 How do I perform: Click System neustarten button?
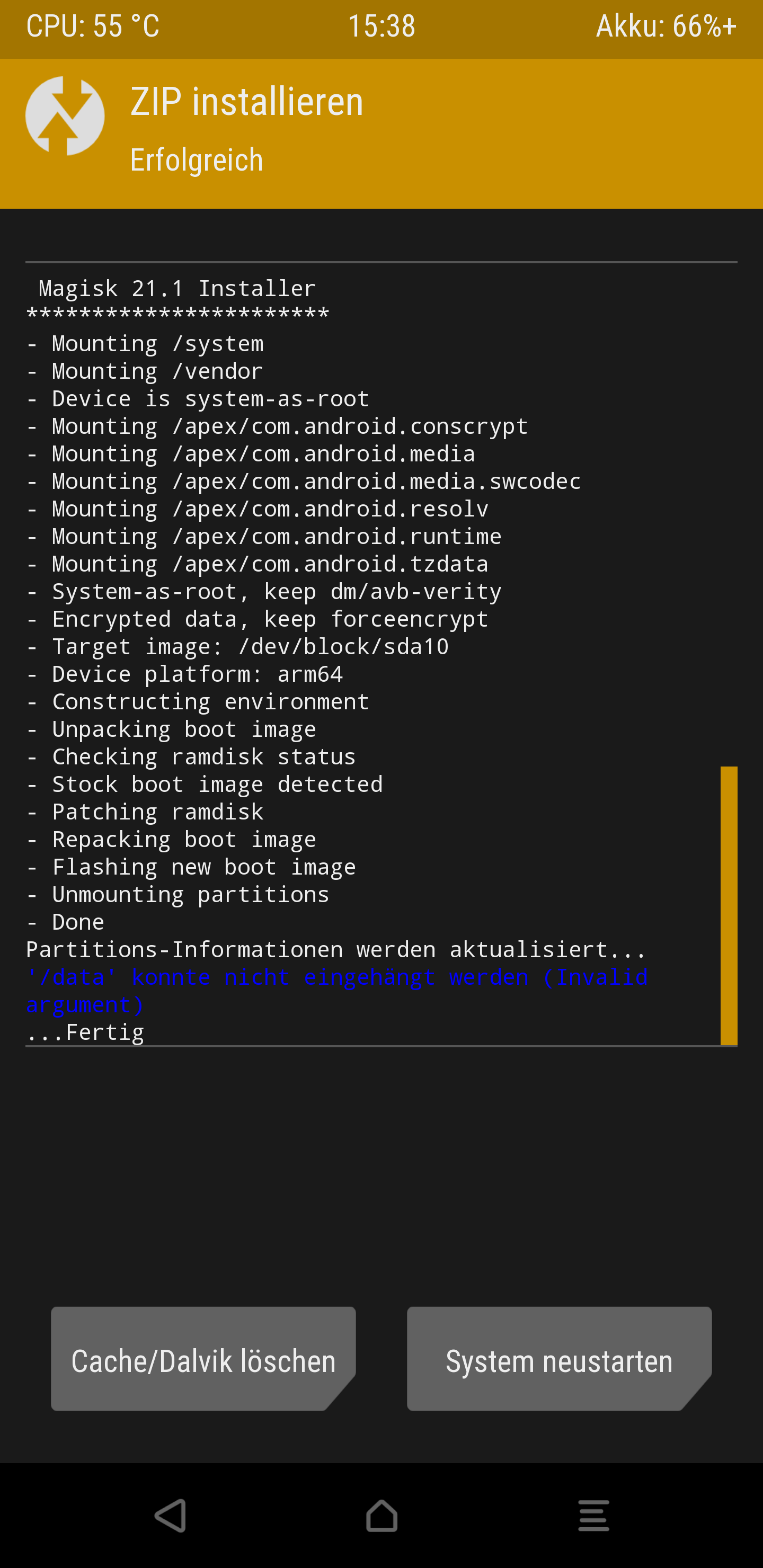pos(559,1358)
